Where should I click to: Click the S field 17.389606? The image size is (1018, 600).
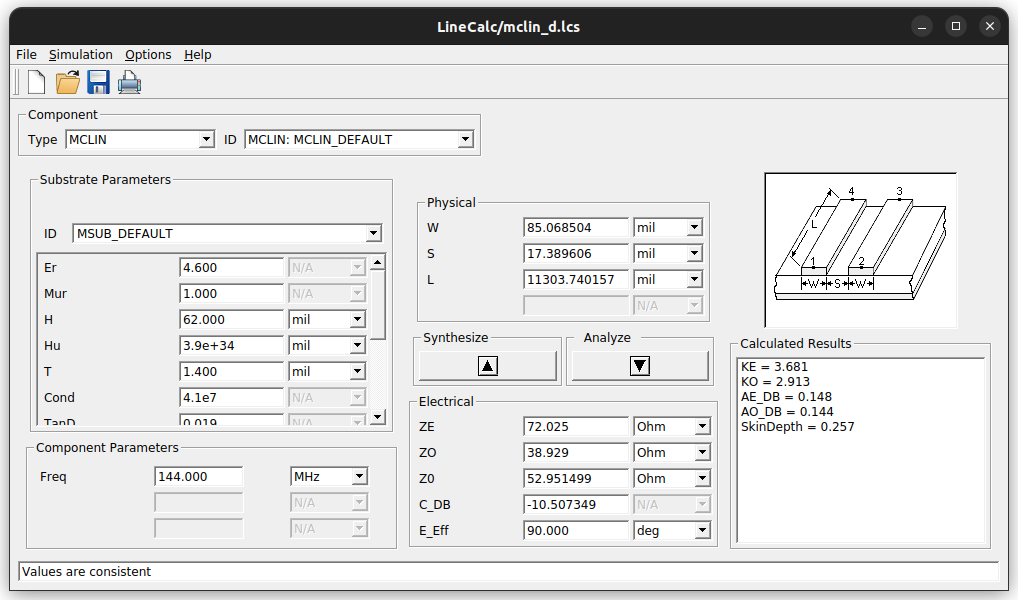tap(576, 253)
